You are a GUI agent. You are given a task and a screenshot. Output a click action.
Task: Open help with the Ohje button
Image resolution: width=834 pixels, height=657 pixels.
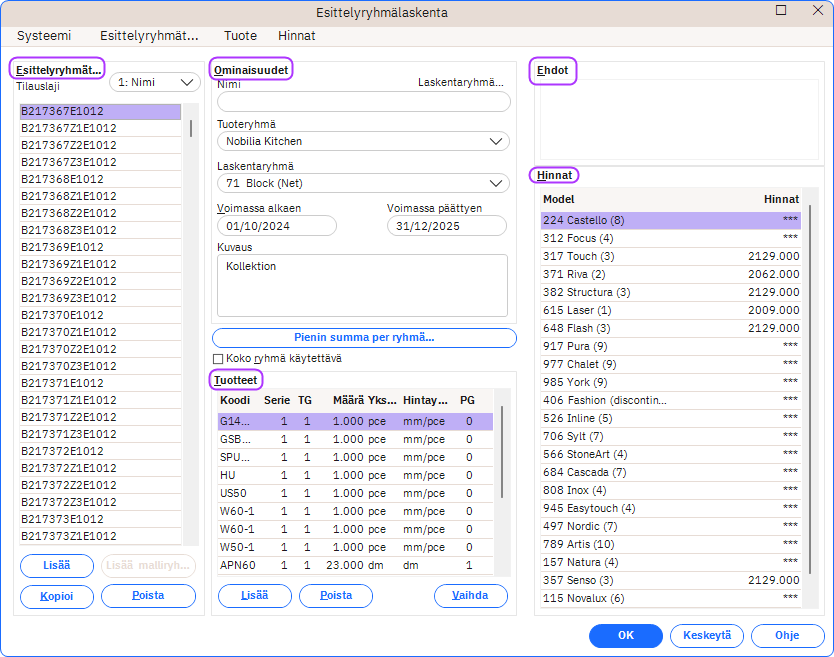788,635
